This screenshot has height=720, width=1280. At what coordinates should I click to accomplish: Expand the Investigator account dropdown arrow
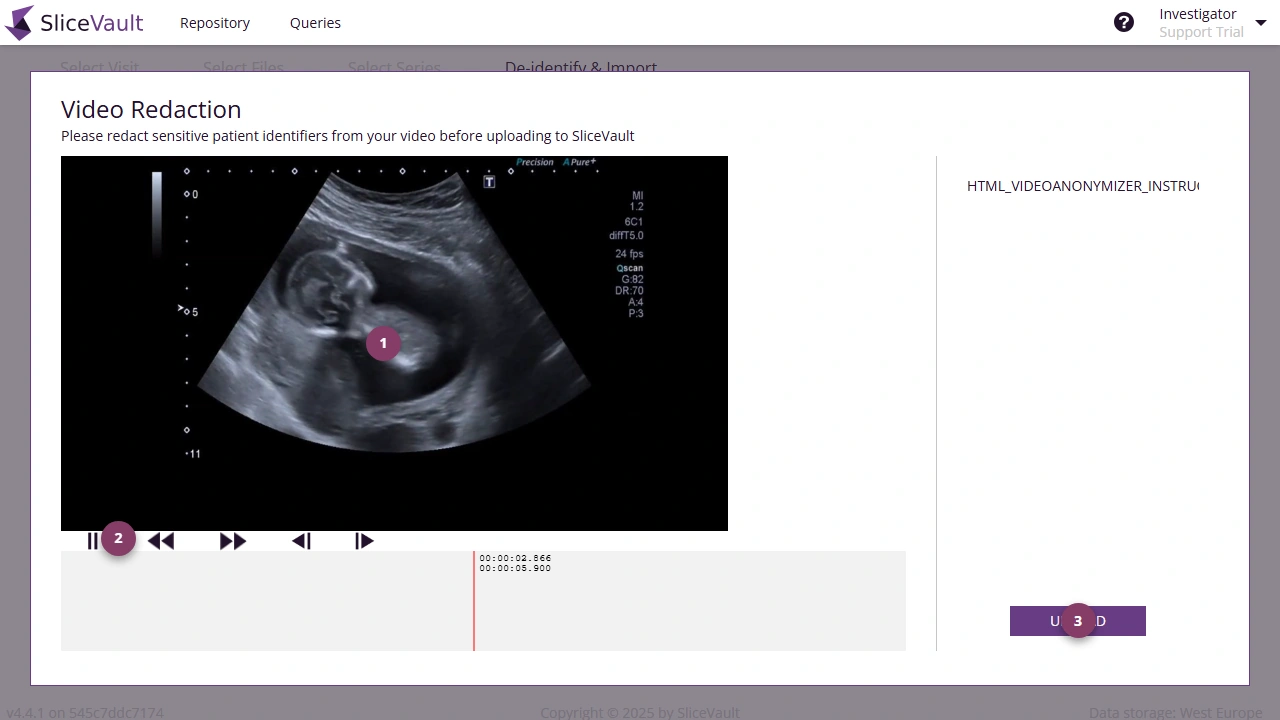(1260, 23)
